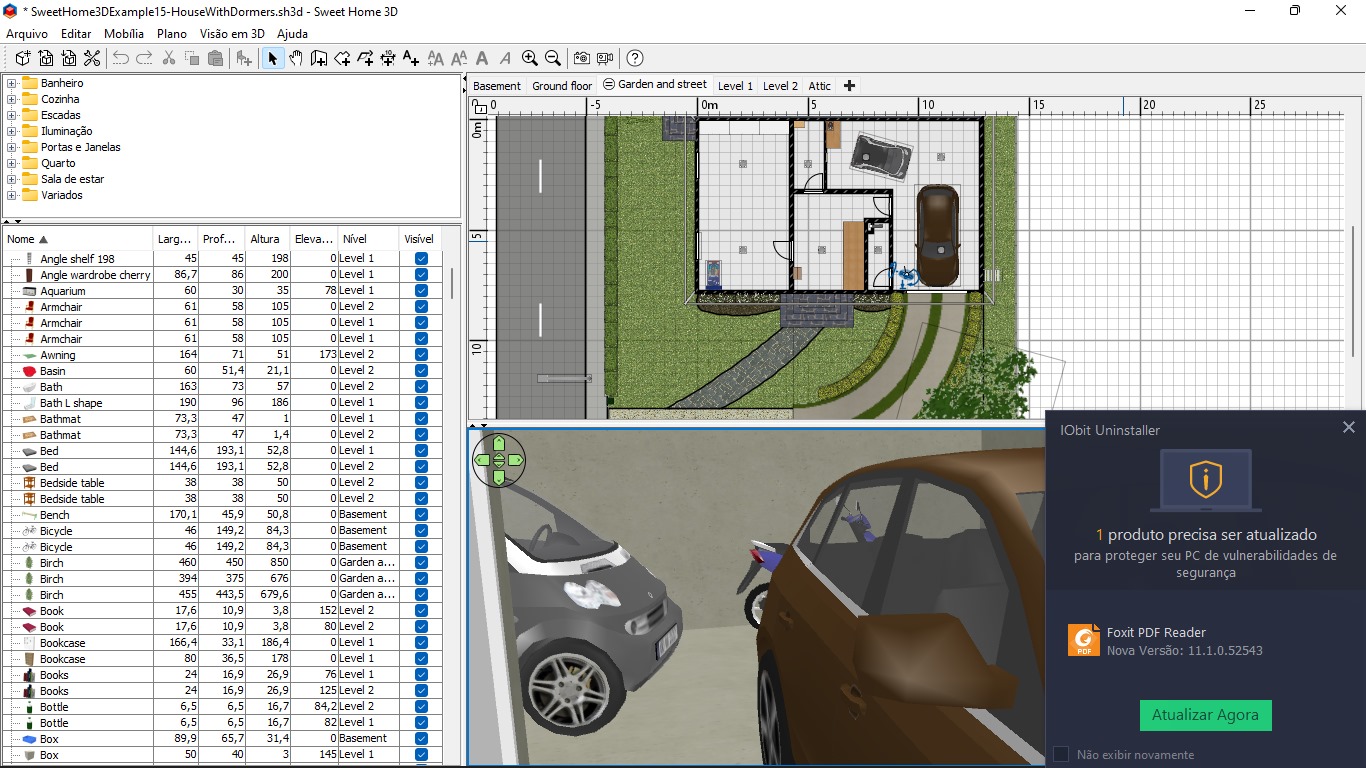Click the furniture list vertical scrollbar

(x=452, y=284)
